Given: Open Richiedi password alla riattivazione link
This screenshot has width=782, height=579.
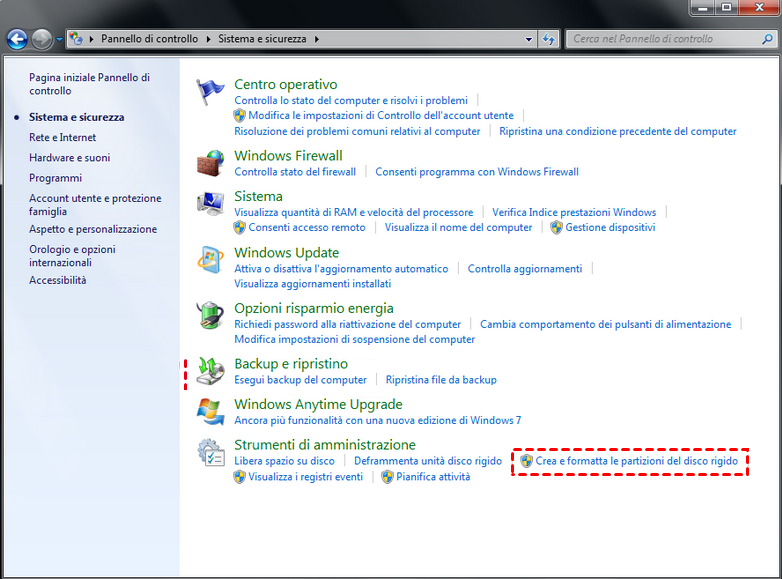Looking at the screenshot, I should coord(348,324).
